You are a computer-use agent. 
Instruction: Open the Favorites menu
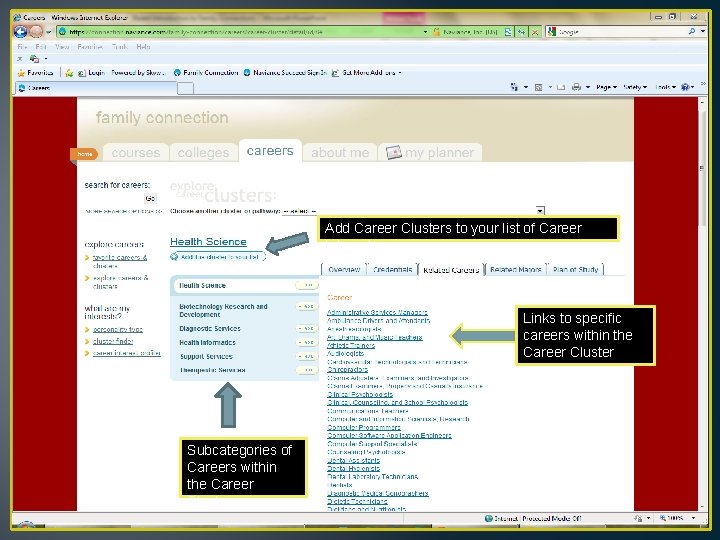tap(90, 47)
